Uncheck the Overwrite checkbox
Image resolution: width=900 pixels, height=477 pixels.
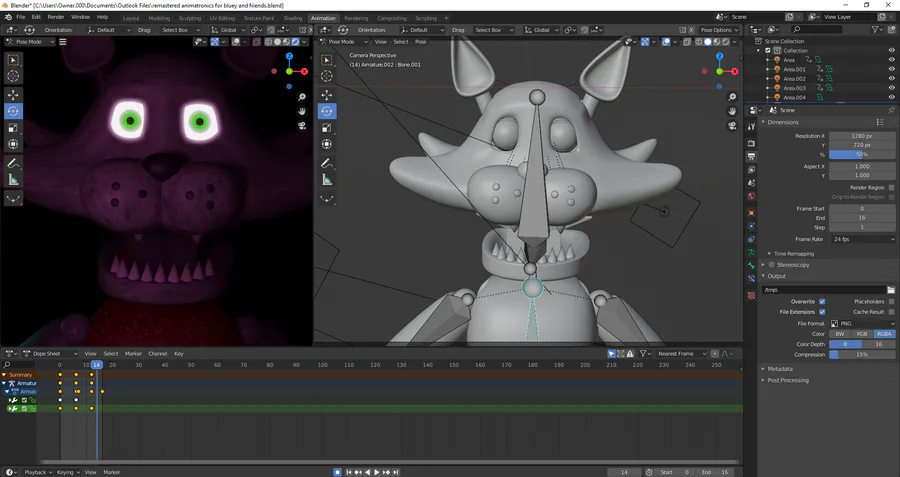(x=822, y=301)
